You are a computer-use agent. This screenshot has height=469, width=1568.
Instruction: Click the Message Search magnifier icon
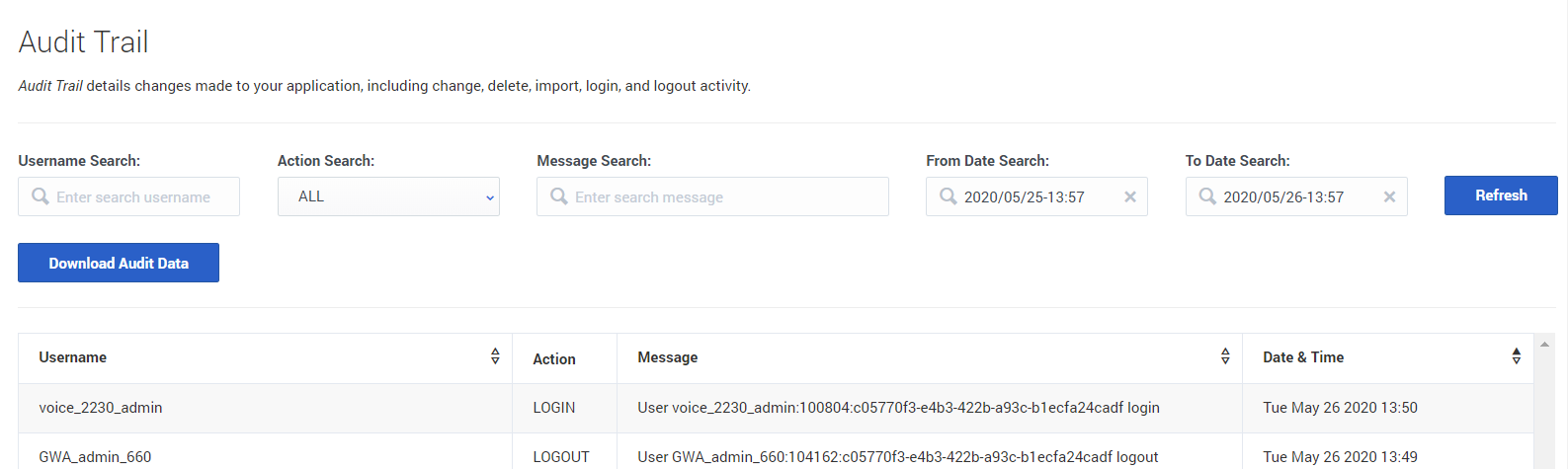(x=559, y=196)
